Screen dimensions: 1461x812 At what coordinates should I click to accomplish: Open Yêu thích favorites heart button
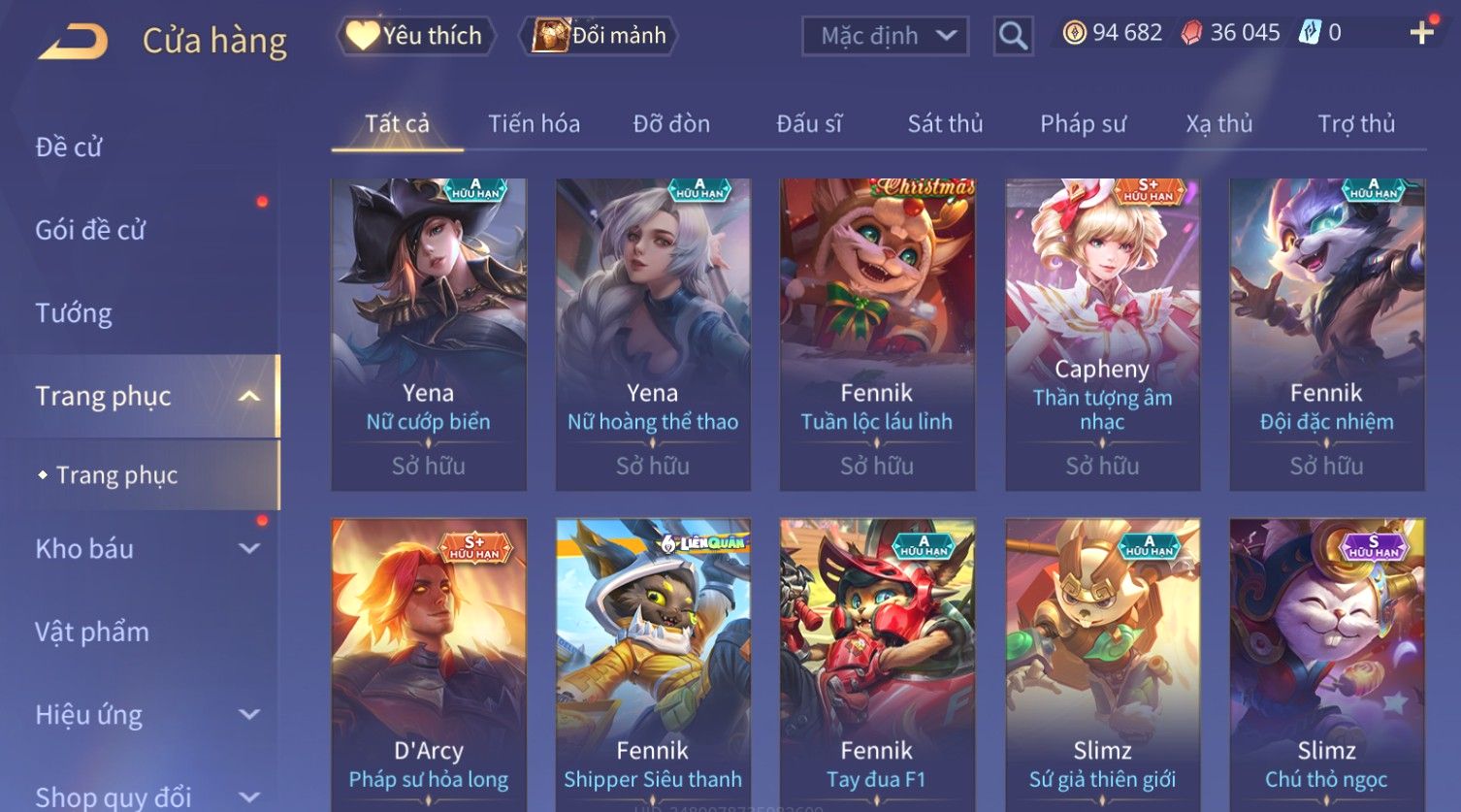(416, 36)
